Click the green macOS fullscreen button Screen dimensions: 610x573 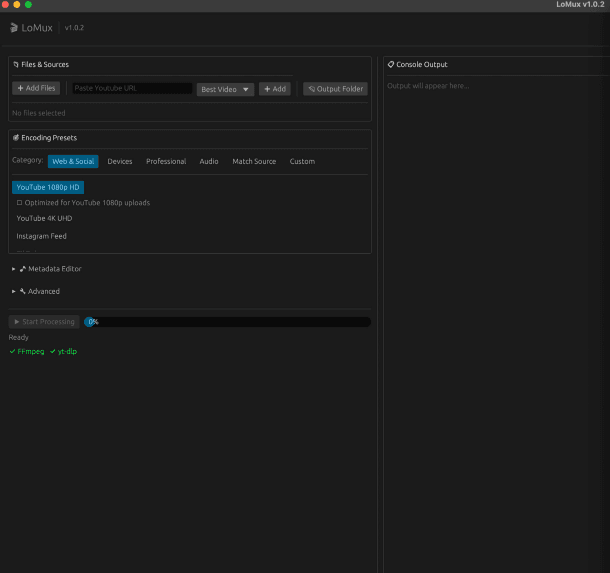point(28,5)
